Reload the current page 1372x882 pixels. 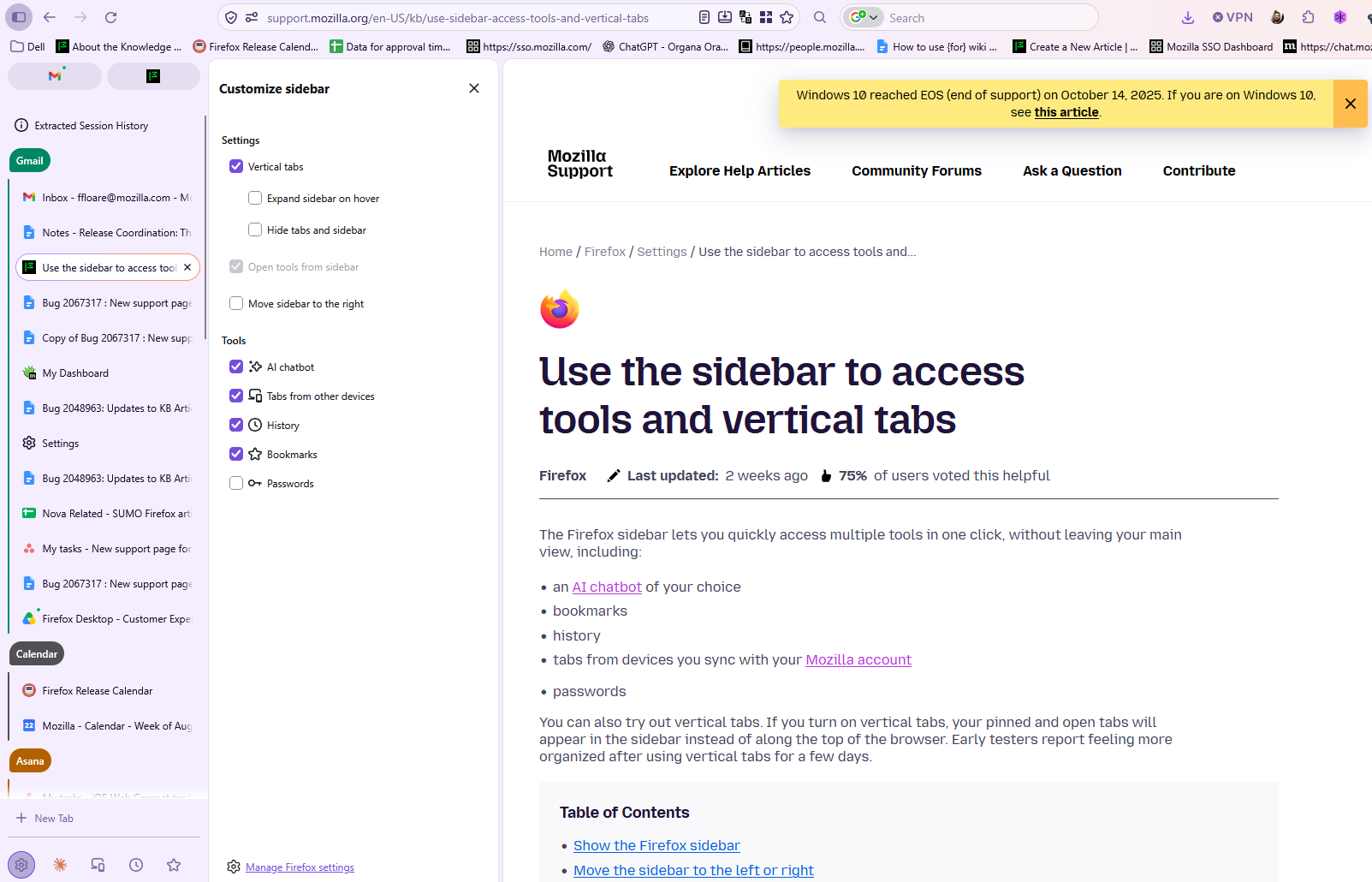click(111, 17)
